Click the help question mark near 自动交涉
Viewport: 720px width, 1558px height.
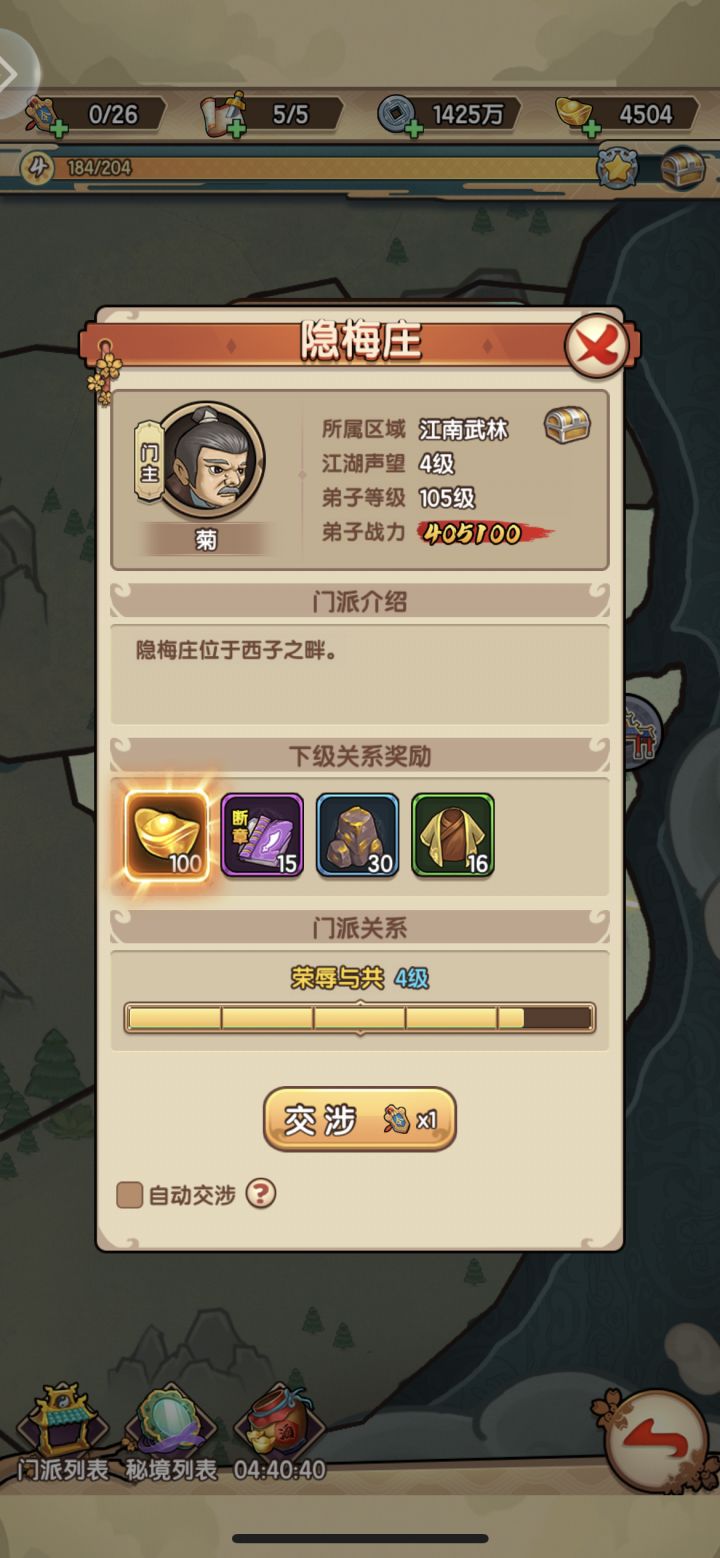pyautogui.click(x=261, y=1194)
